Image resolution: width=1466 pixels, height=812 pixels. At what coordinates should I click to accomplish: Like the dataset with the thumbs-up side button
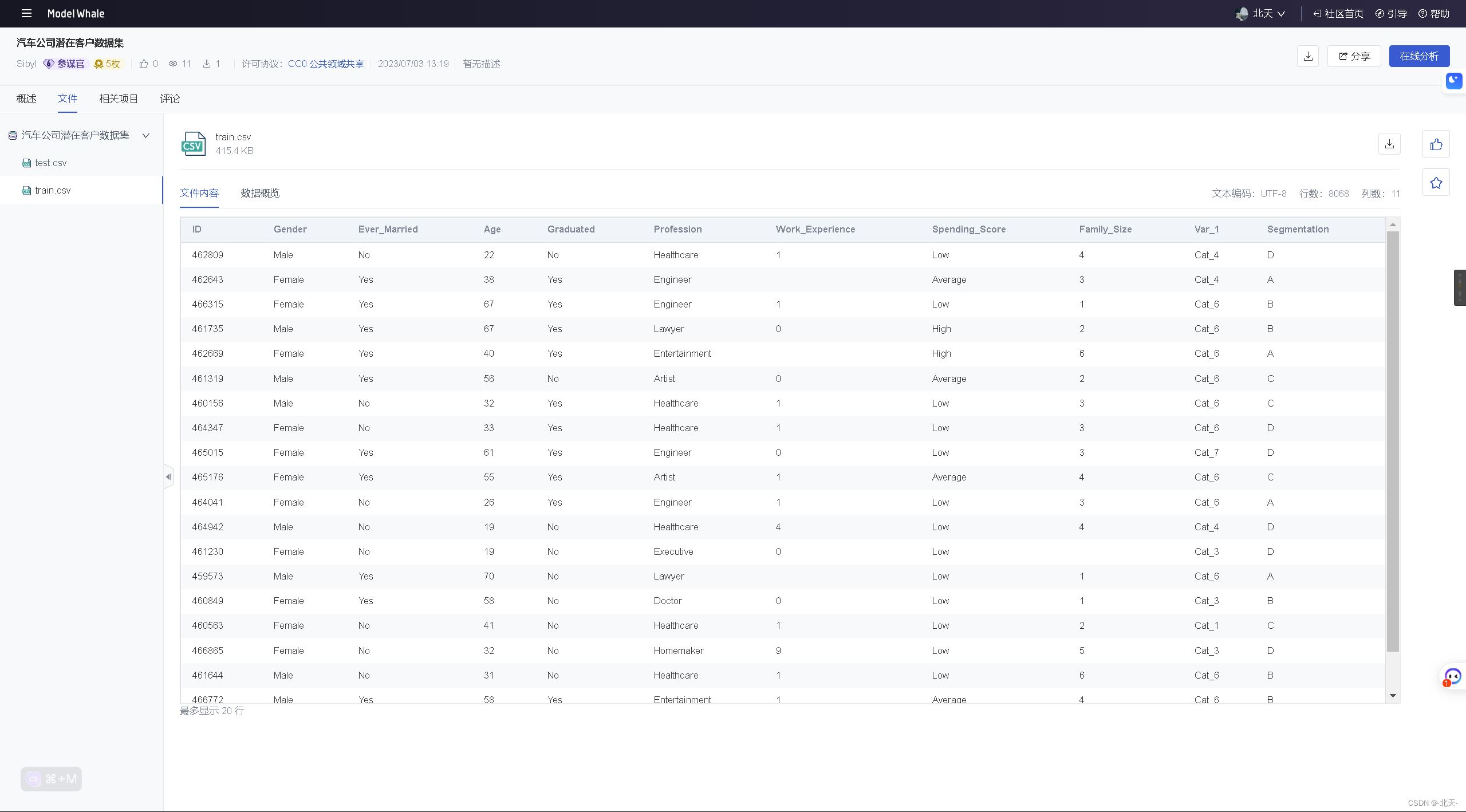1436,144
